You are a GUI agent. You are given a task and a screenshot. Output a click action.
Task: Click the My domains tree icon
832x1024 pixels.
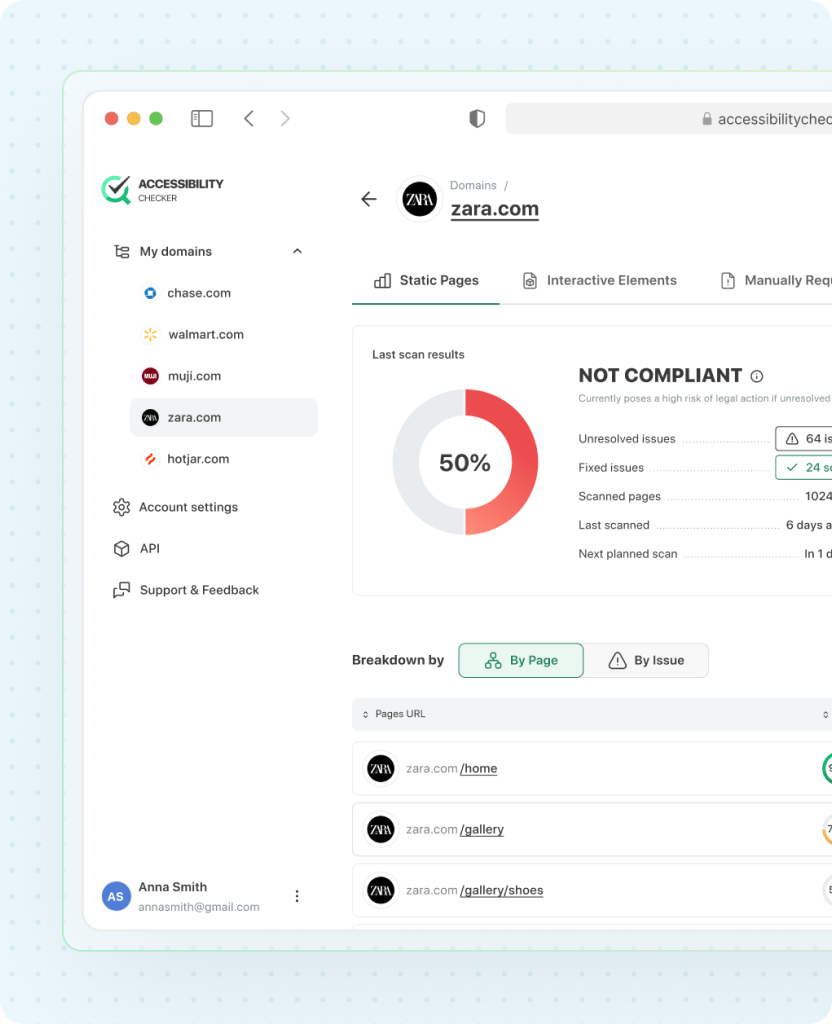point(121,251)
